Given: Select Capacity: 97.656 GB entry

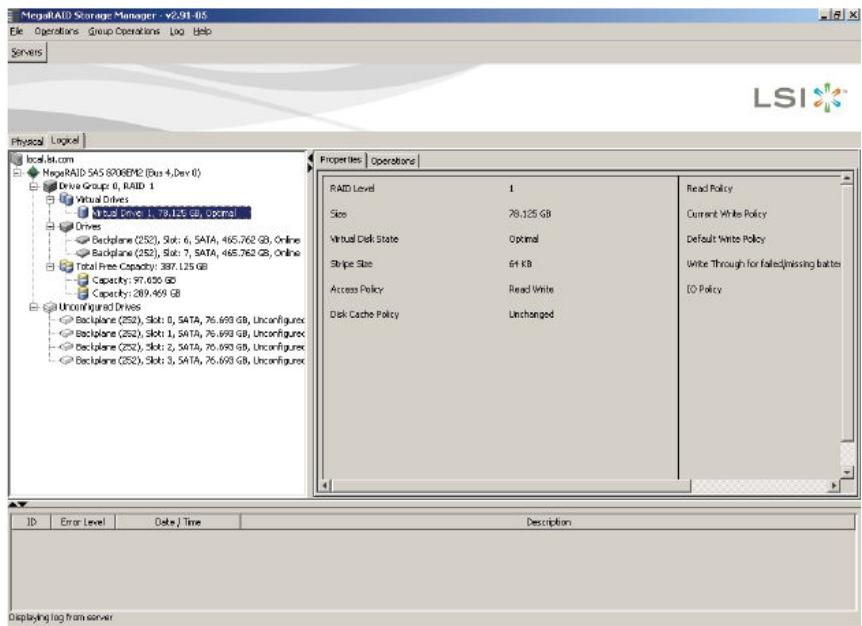Looking at the screenshot, I should point(134,280).
